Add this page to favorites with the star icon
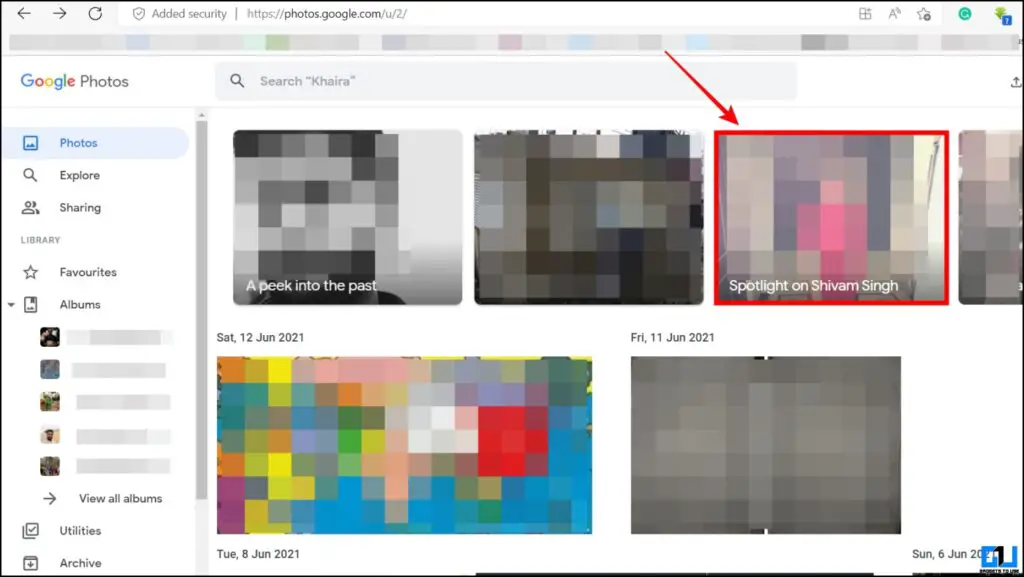Screen dimensions: 1024x577 923,14
